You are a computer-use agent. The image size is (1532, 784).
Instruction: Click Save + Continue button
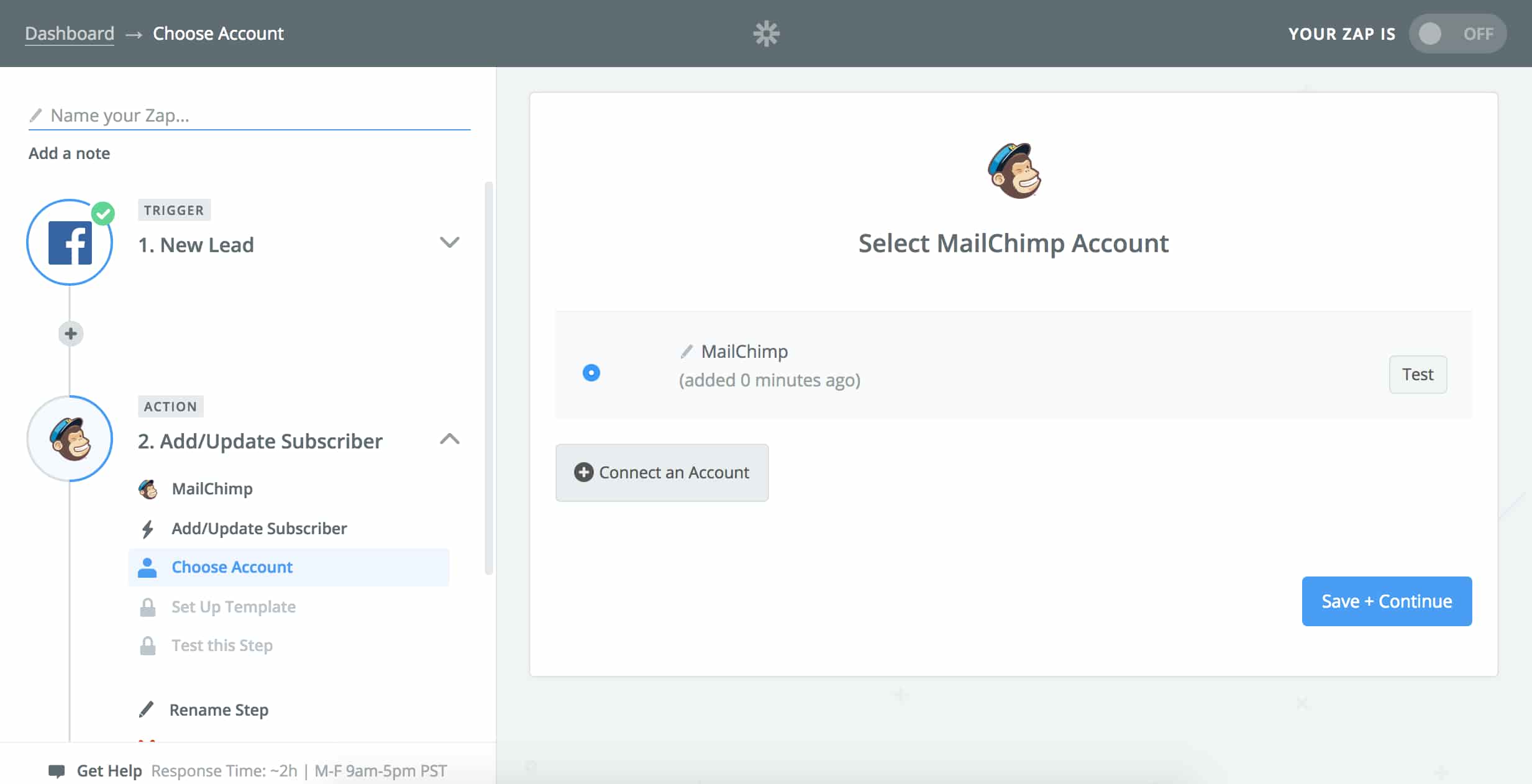tap(1387, 601)
